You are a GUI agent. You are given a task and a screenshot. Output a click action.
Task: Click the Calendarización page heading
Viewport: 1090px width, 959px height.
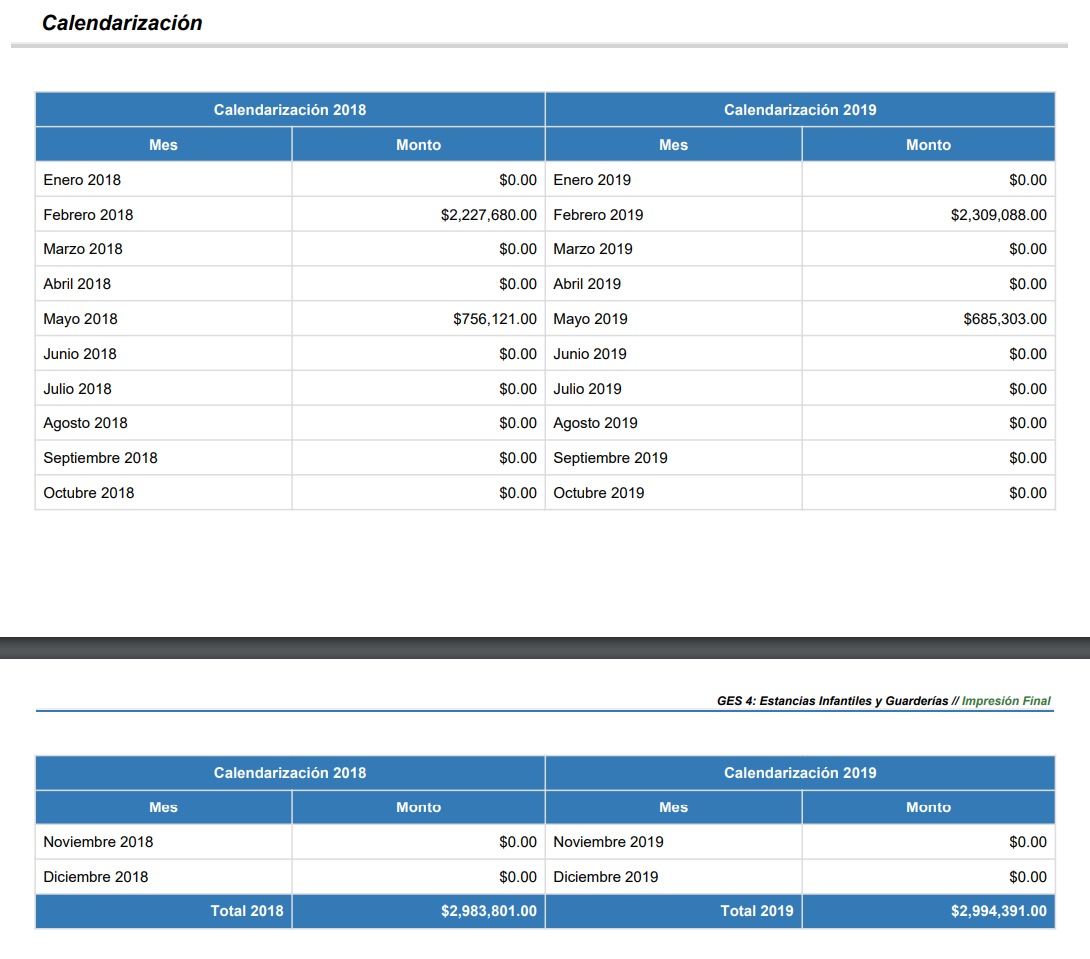122,23
